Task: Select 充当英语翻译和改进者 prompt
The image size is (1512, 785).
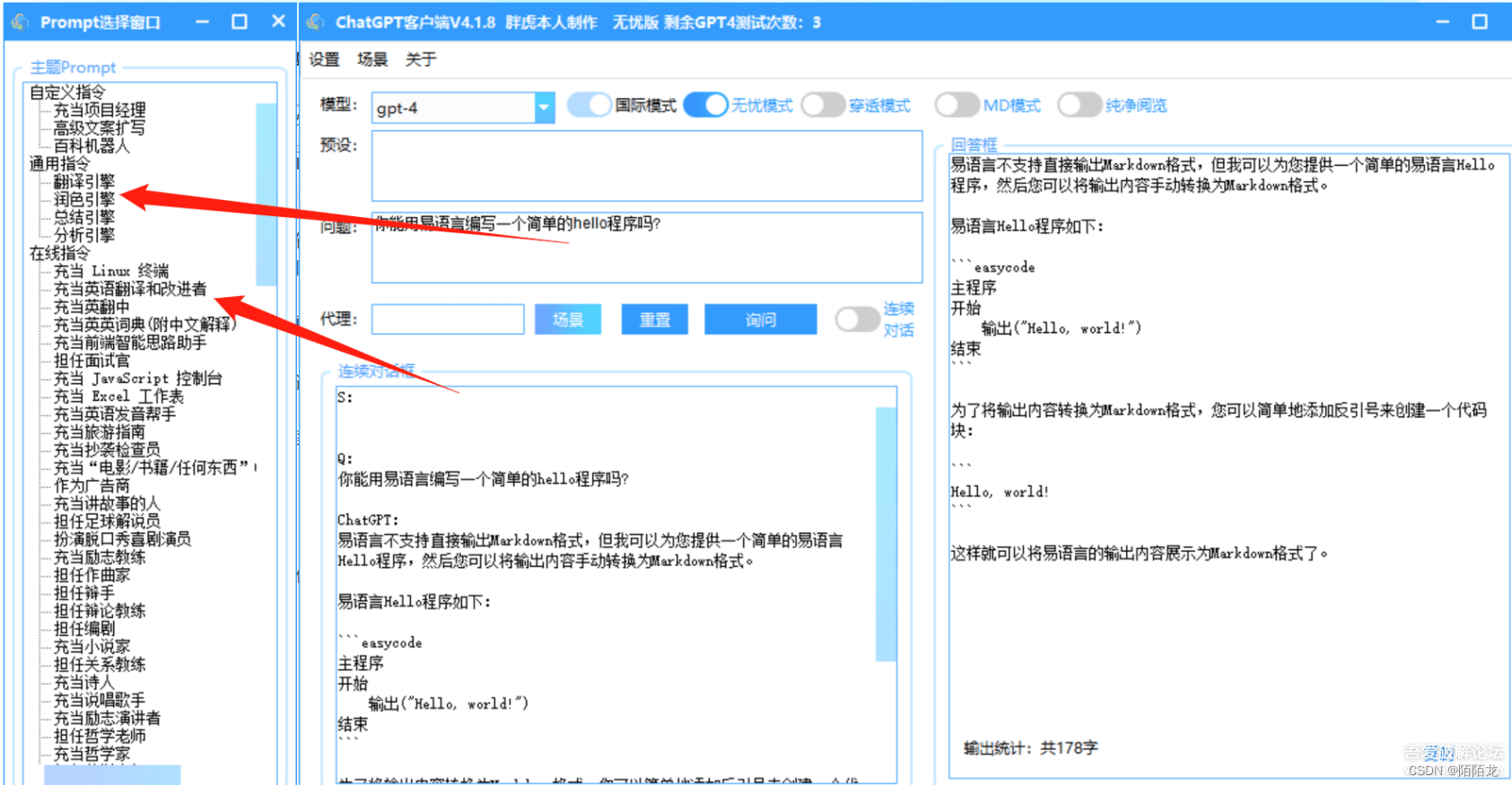Action: point(130,289)
